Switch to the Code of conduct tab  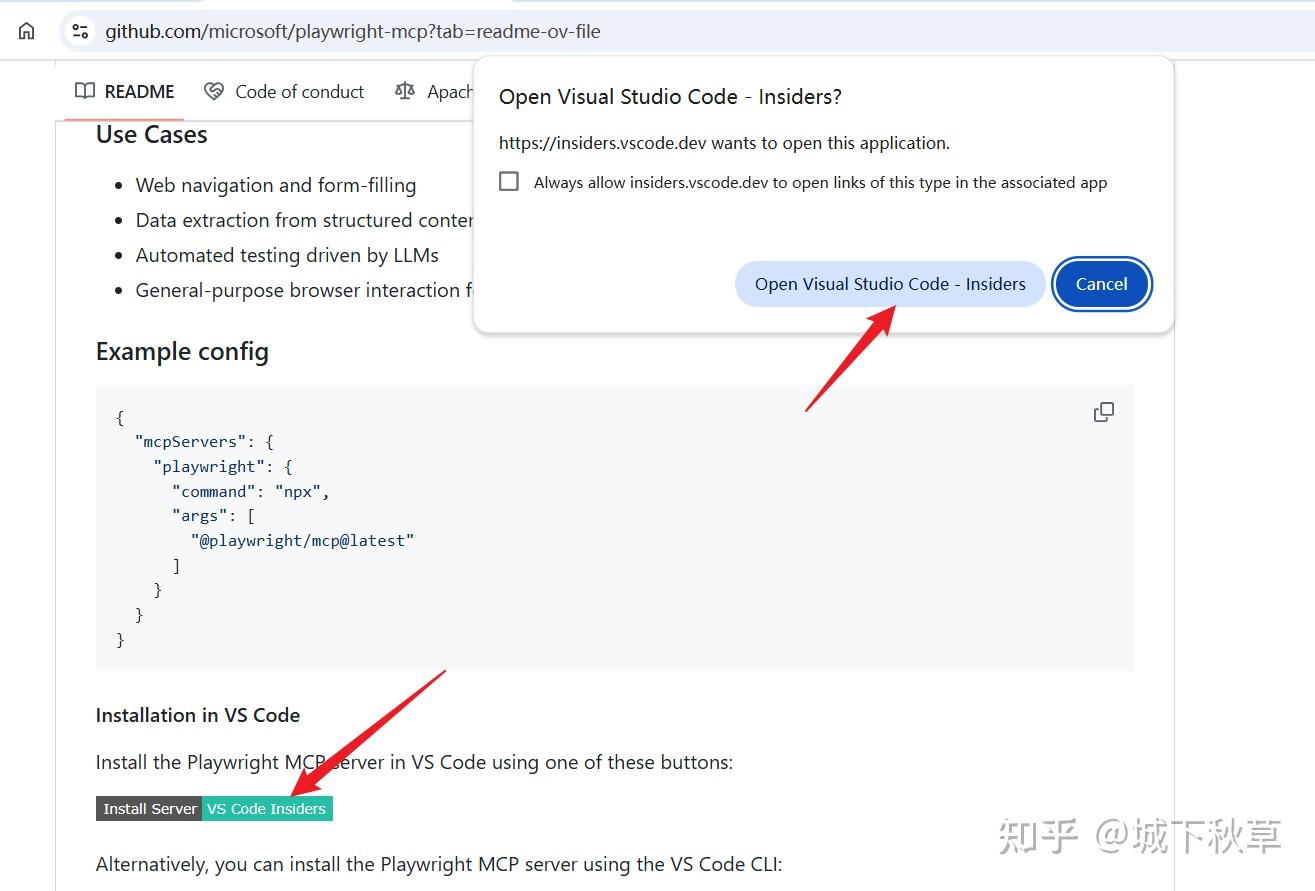[x=298, y=91]
